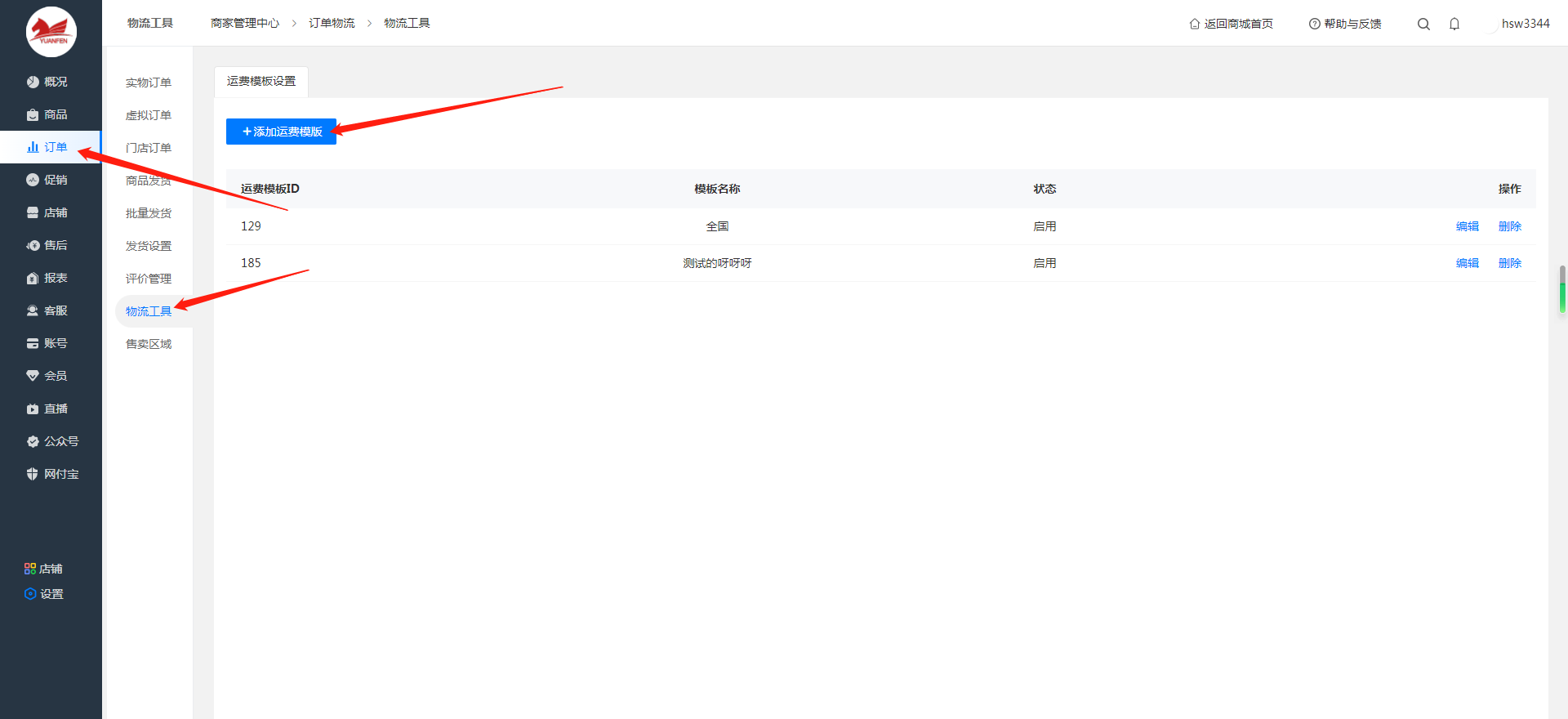Open the 商品 products icon

click(33, 114)
